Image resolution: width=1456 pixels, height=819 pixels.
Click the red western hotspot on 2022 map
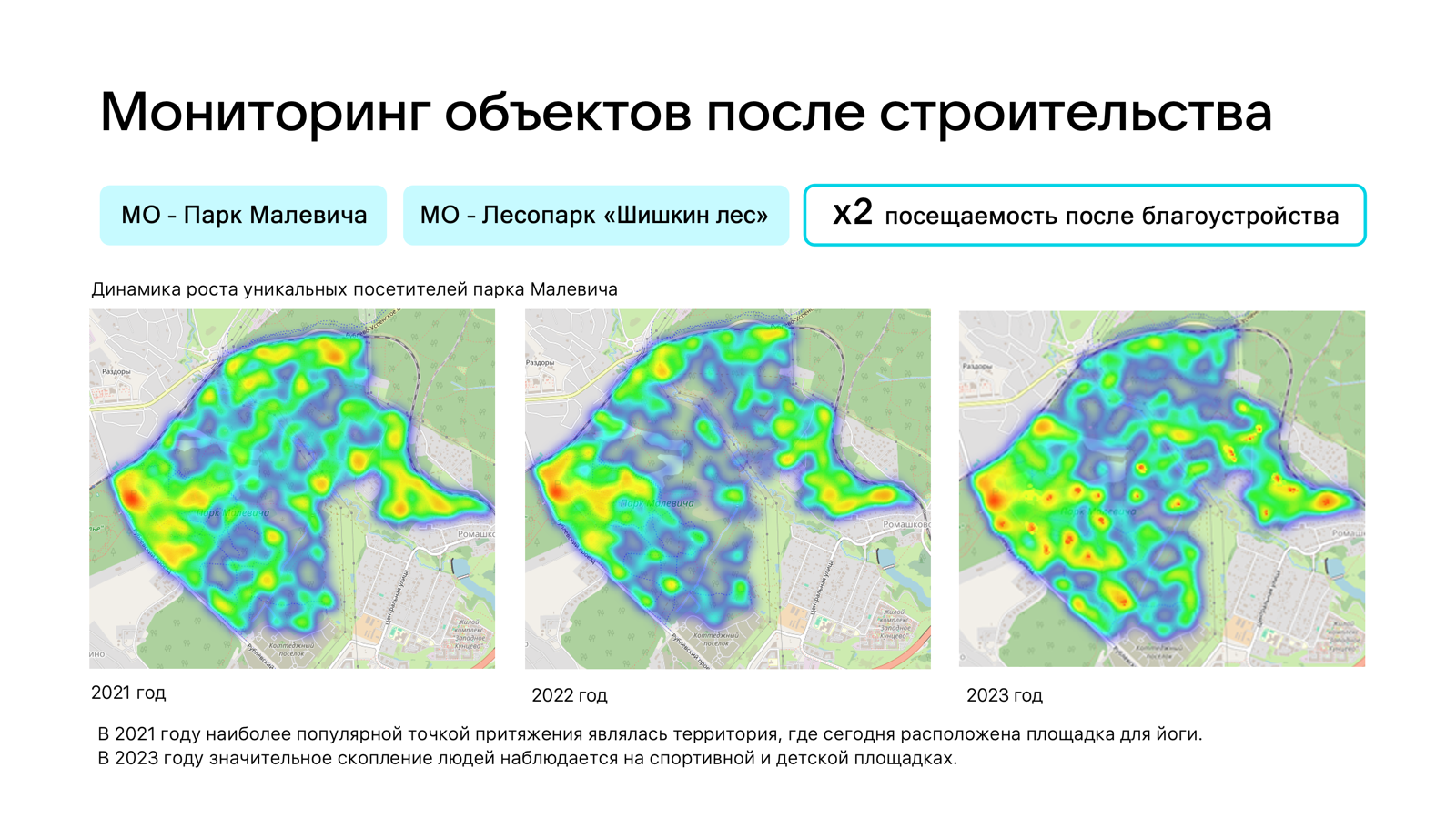(556, 490)
